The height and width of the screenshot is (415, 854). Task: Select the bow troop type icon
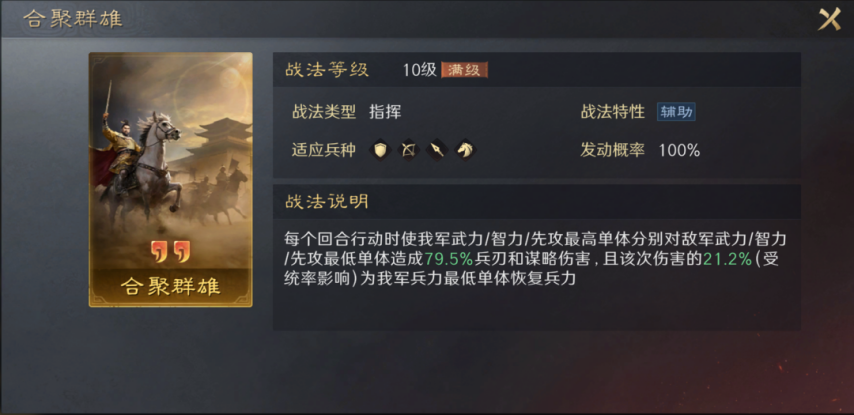[x=408, y=149]
